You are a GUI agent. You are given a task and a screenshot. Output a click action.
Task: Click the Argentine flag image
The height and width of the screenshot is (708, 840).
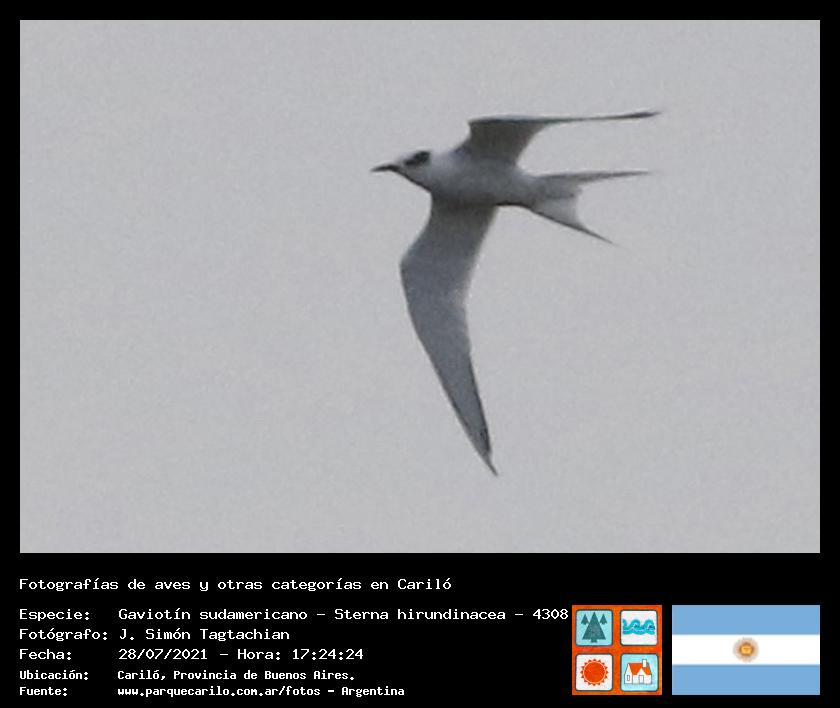pos(745,650)
